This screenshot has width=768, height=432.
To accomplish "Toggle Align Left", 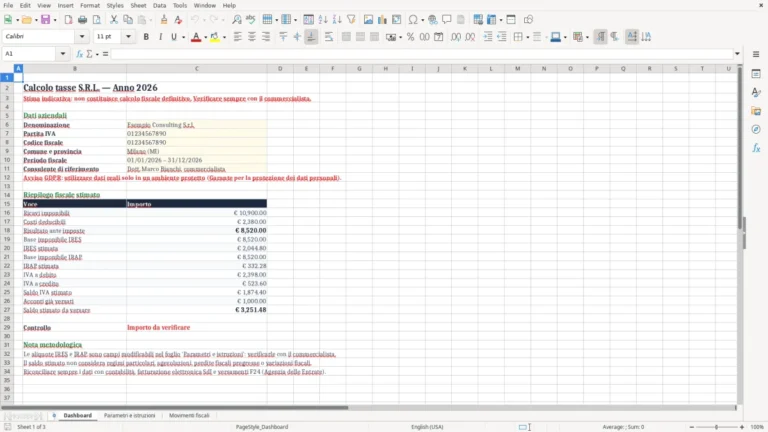I will click(238, 37).
